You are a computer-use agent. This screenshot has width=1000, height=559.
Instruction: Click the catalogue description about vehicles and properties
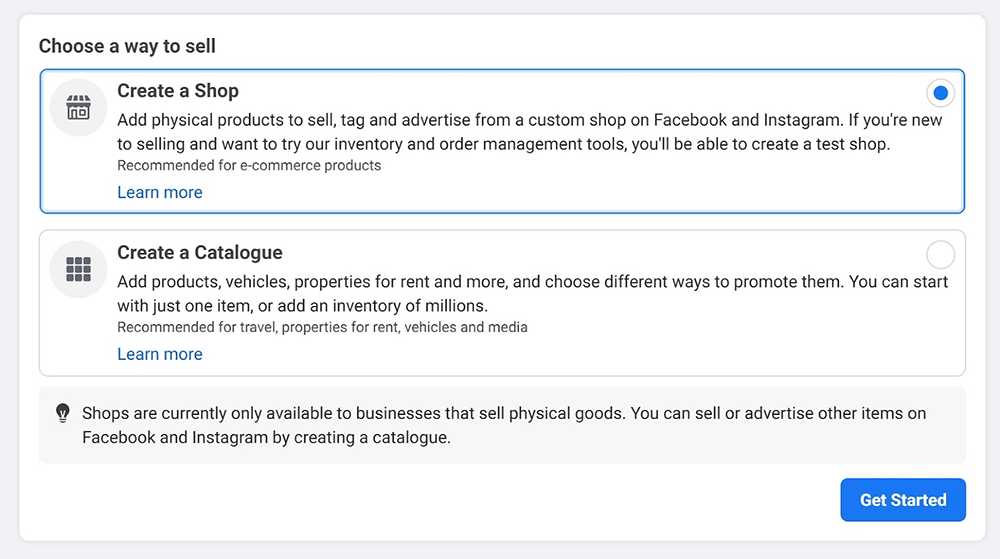tap(532, 282)
